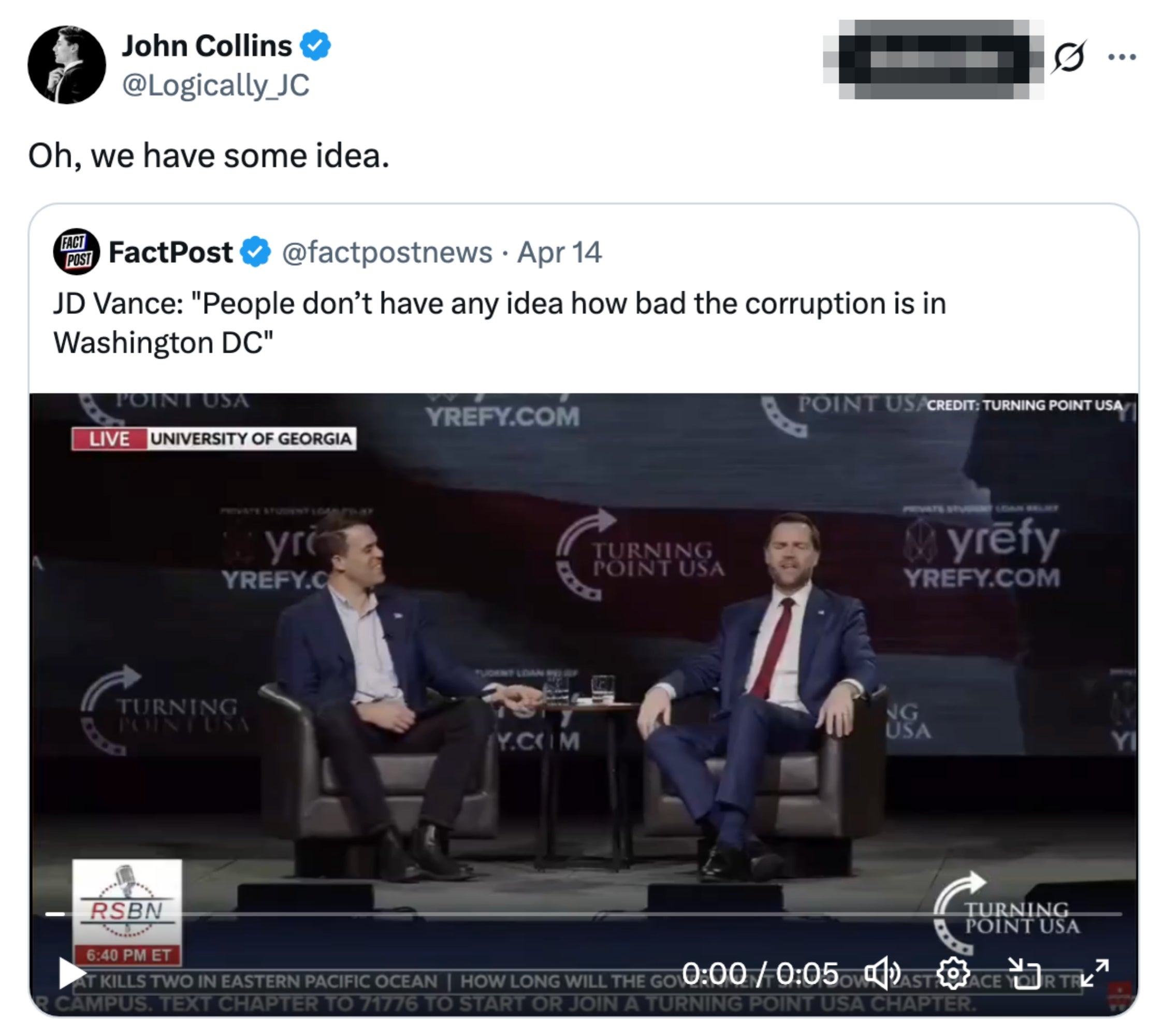Click the FactPost logo avatar
This screenshot has height=1036, width=1163.
[x=76, y=252]
